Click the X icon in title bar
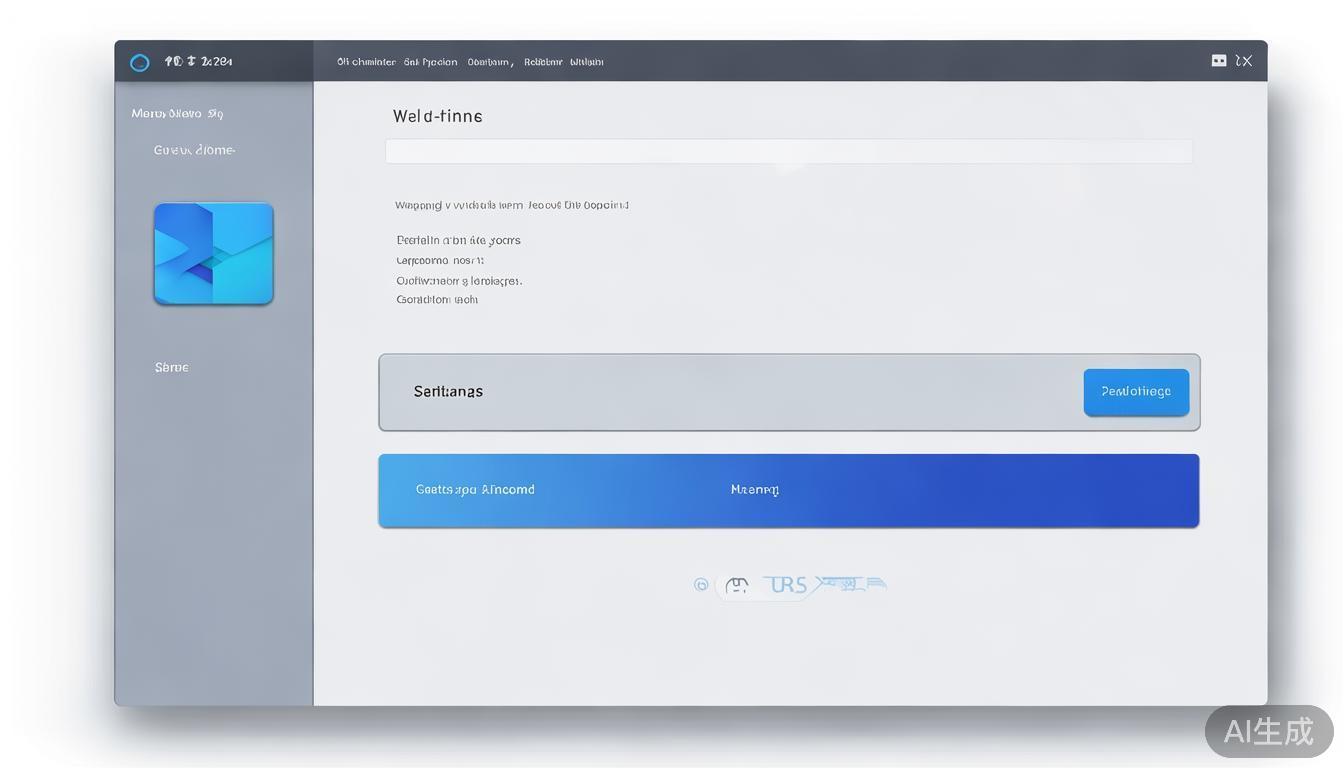1344x768 pixels. tap(1244, 61)
